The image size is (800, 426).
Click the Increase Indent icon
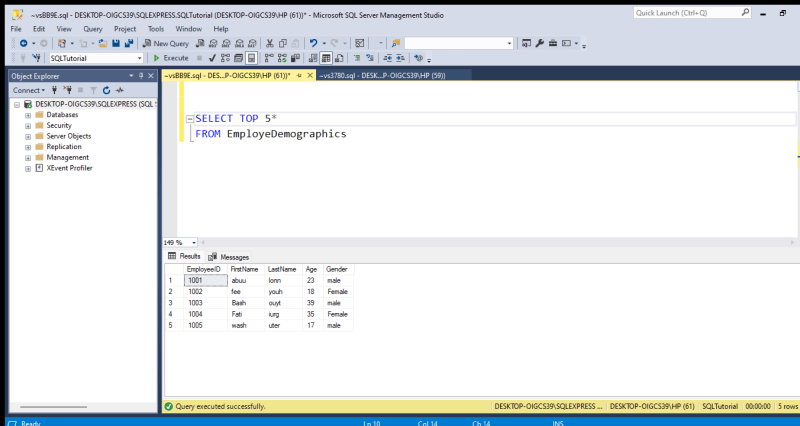401,58
